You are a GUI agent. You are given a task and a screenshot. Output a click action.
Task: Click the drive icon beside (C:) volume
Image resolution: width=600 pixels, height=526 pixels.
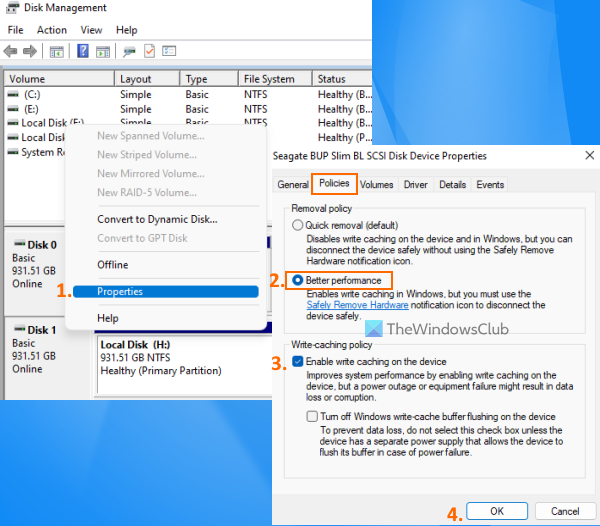coord(13,94)
